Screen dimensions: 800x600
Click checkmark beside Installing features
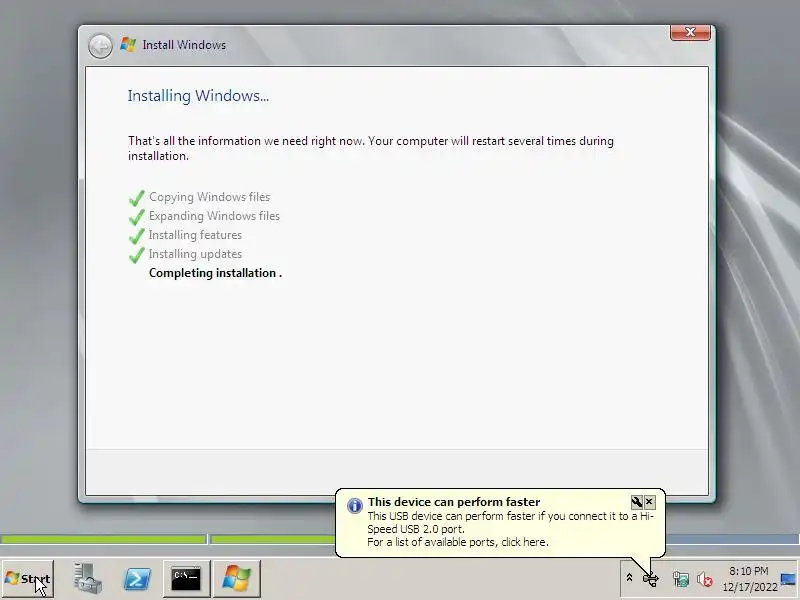(137, 236)
